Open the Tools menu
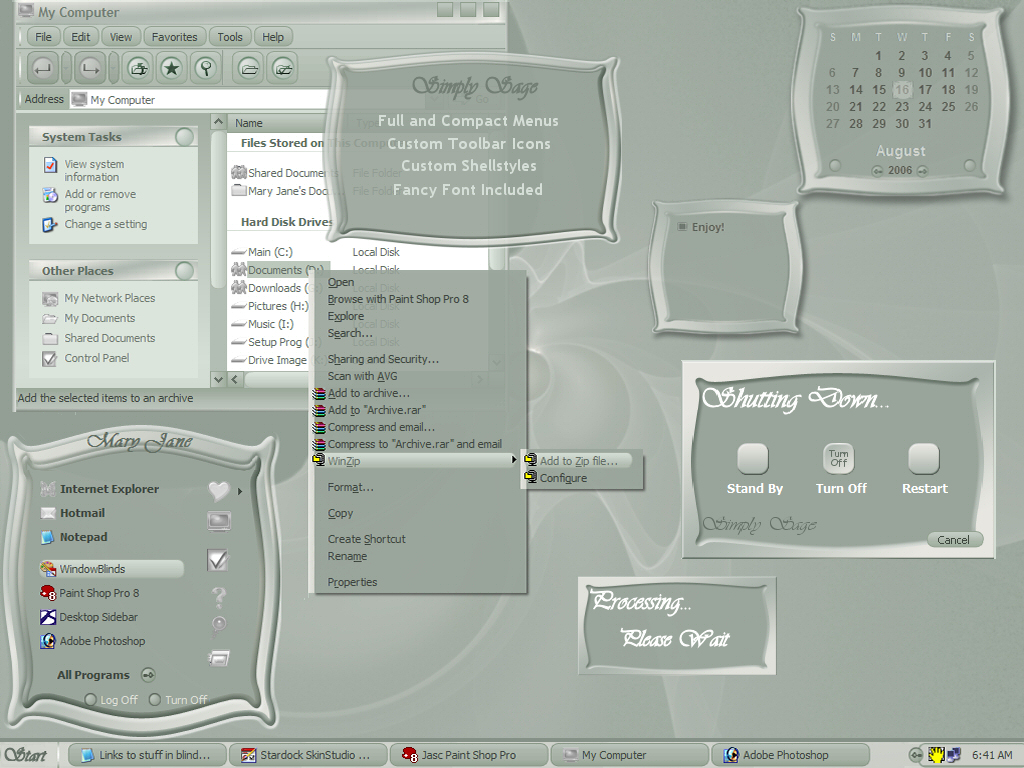 pyautogui.click(x=230, y=37)
